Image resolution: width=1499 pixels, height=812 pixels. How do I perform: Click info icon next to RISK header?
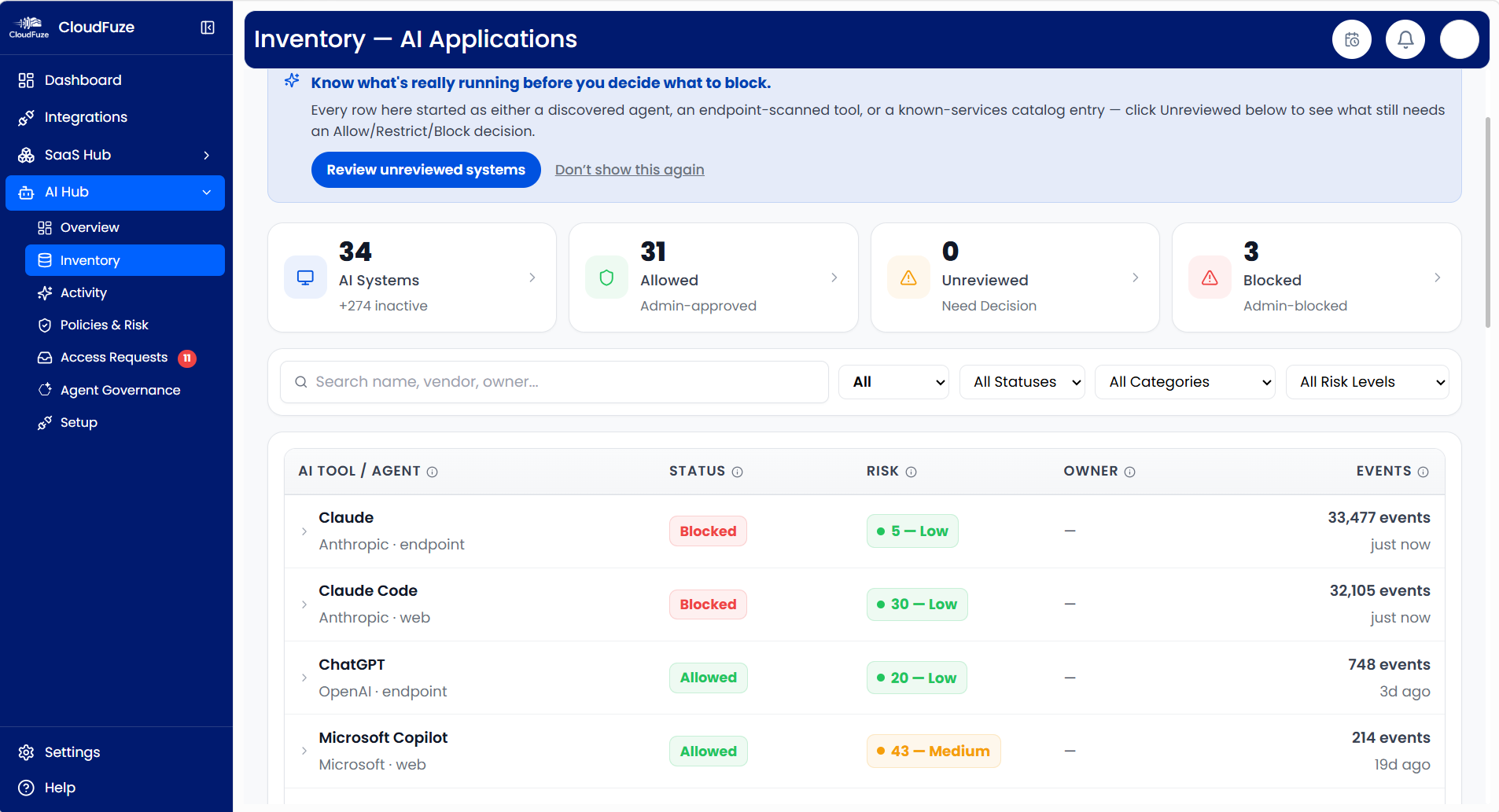tap(911, 472)
